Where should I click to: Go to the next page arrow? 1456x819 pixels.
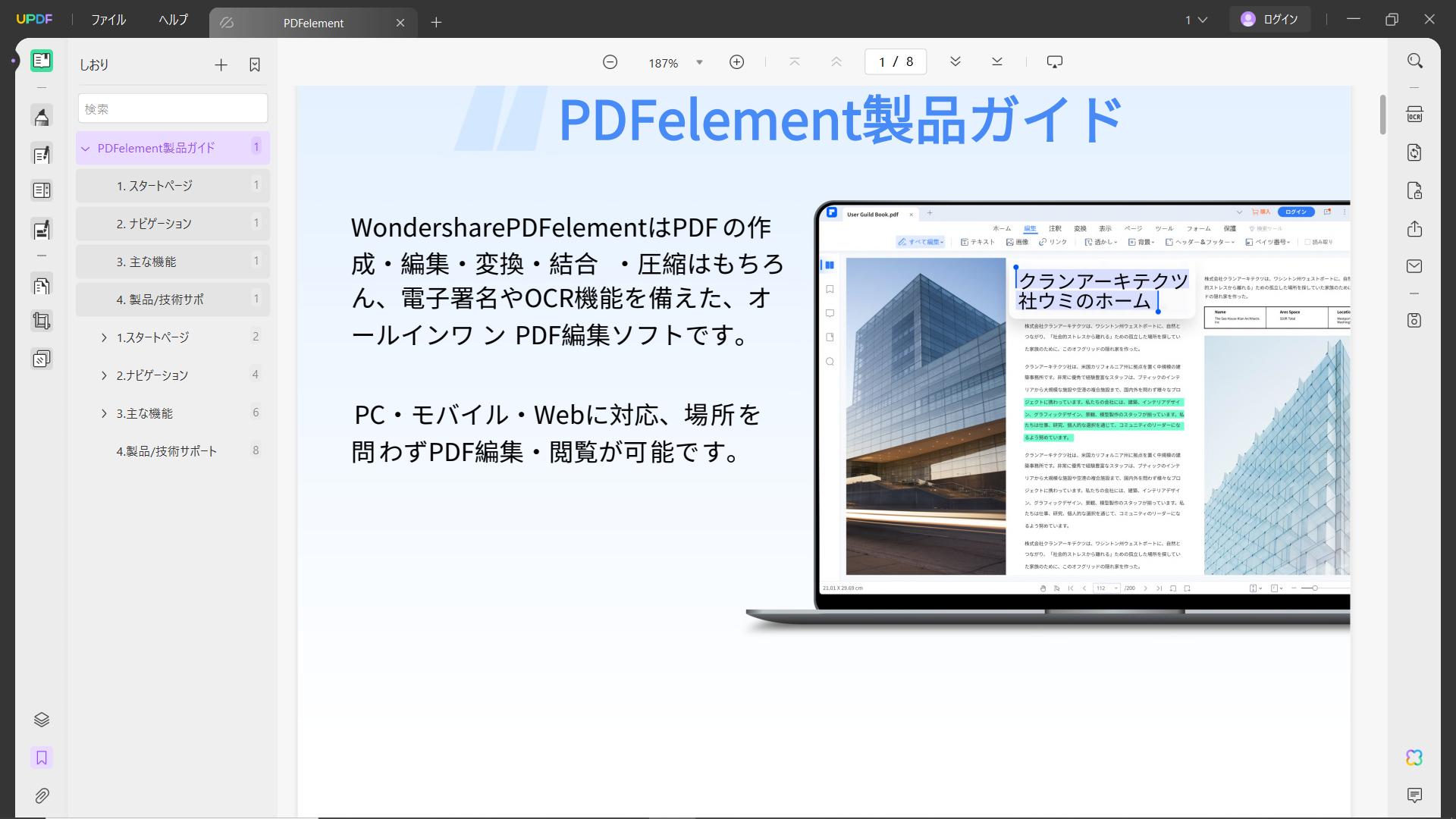pyautogui.click(x=955, y=61)
